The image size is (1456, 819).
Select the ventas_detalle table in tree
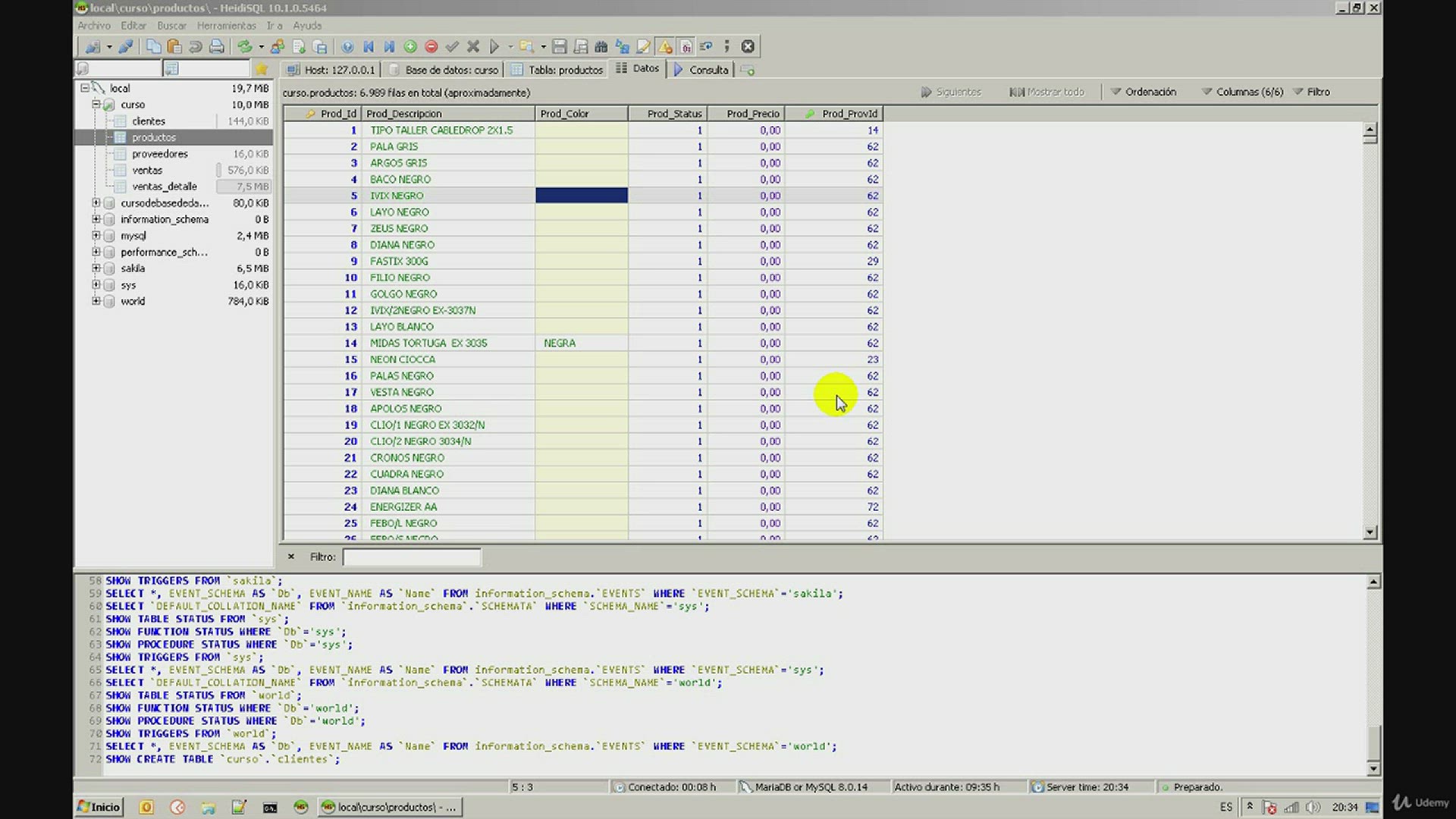[x=165, y=187]
